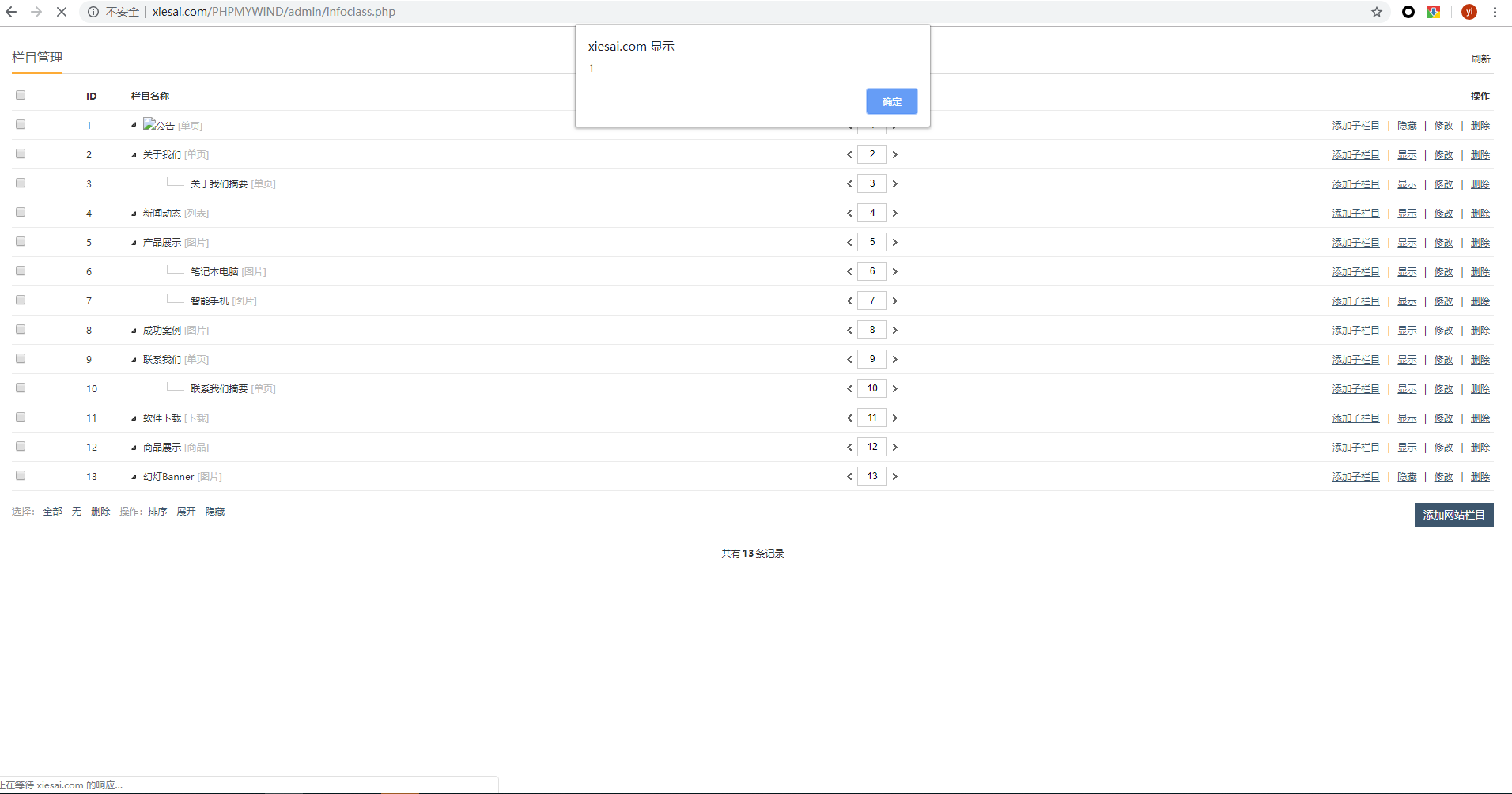Click the browser address bar URL

point(274,12)
